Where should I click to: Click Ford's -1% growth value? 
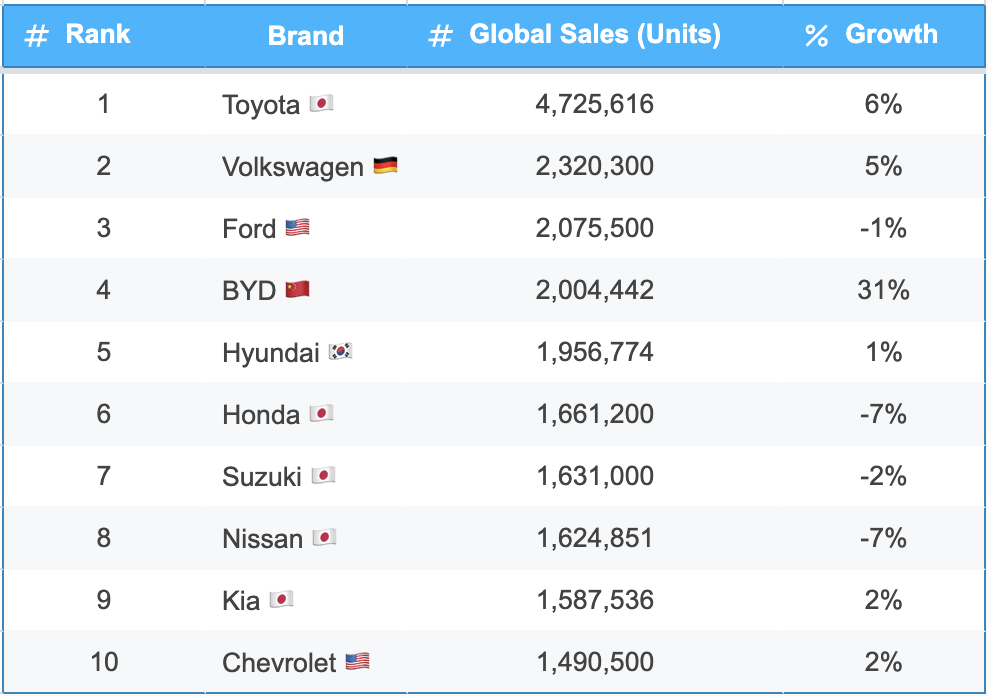(x=884, y=228)
